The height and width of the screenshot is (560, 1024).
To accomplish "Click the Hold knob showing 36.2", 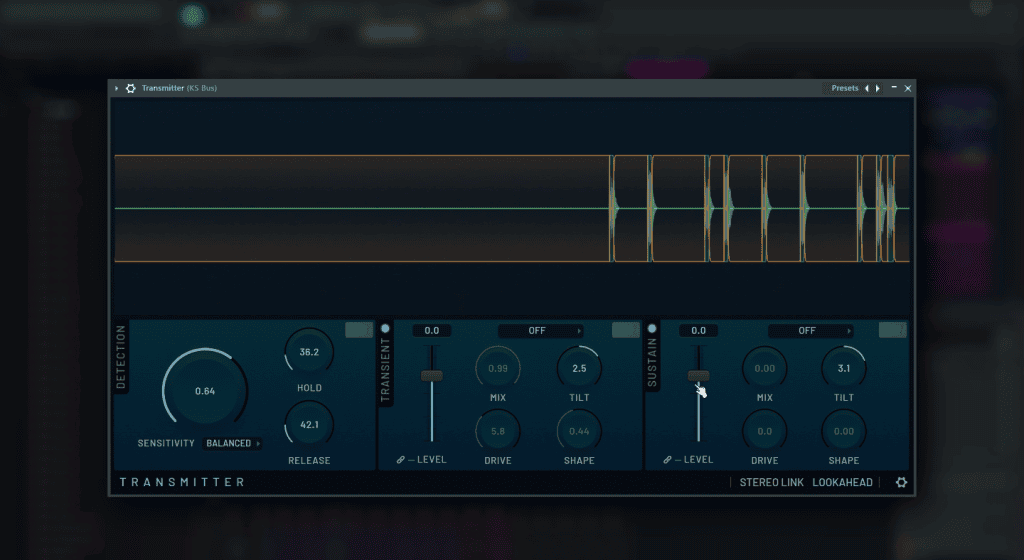I will (309, 352).
